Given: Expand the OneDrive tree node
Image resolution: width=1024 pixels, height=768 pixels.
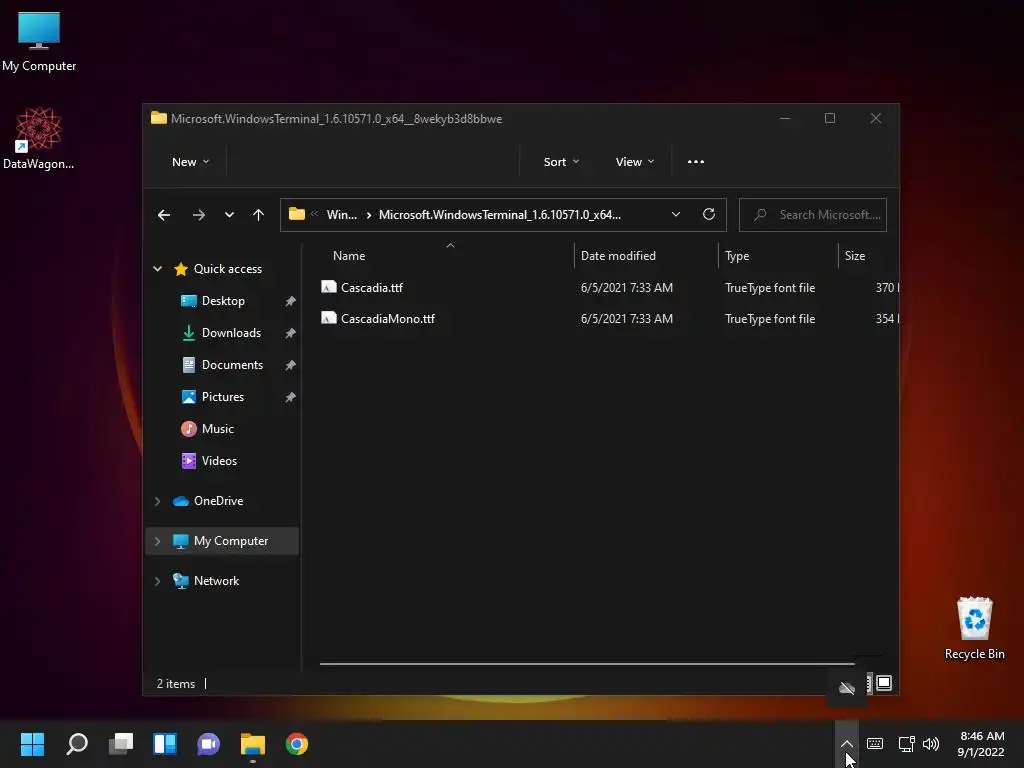Looking at the screenshot, I should click(157, 501).
